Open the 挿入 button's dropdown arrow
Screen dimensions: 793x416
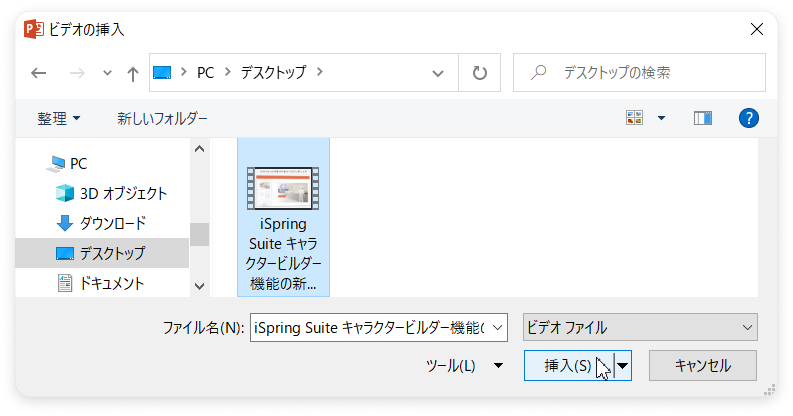623,365
